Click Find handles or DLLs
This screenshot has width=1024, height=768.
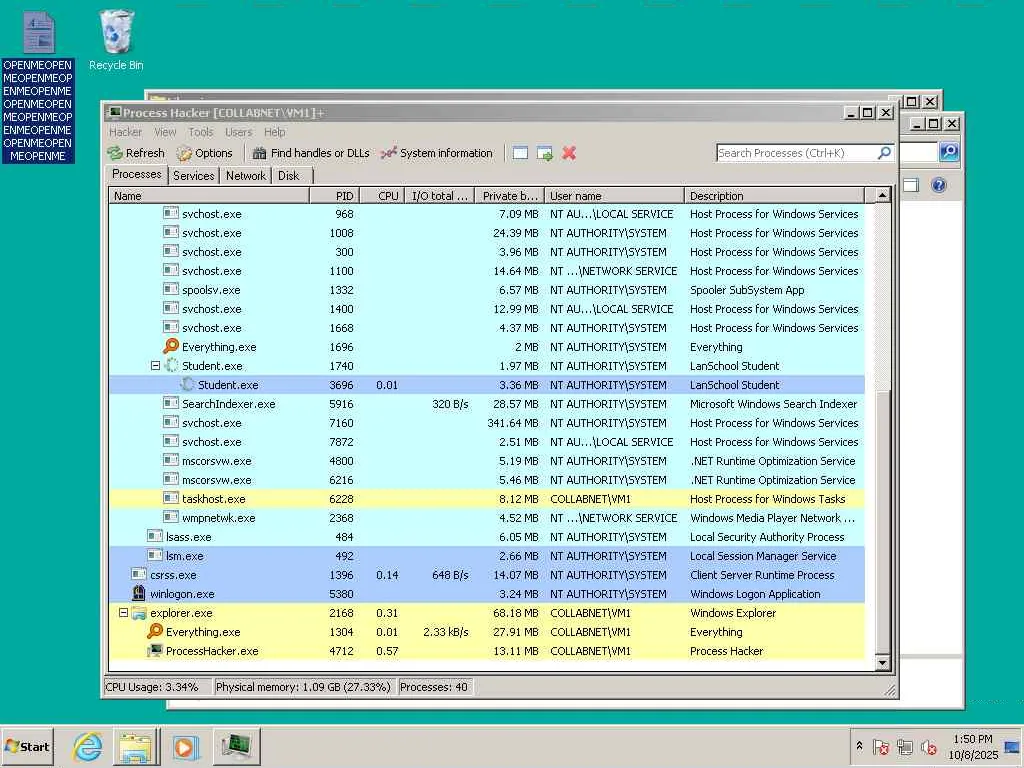point(311,153)
